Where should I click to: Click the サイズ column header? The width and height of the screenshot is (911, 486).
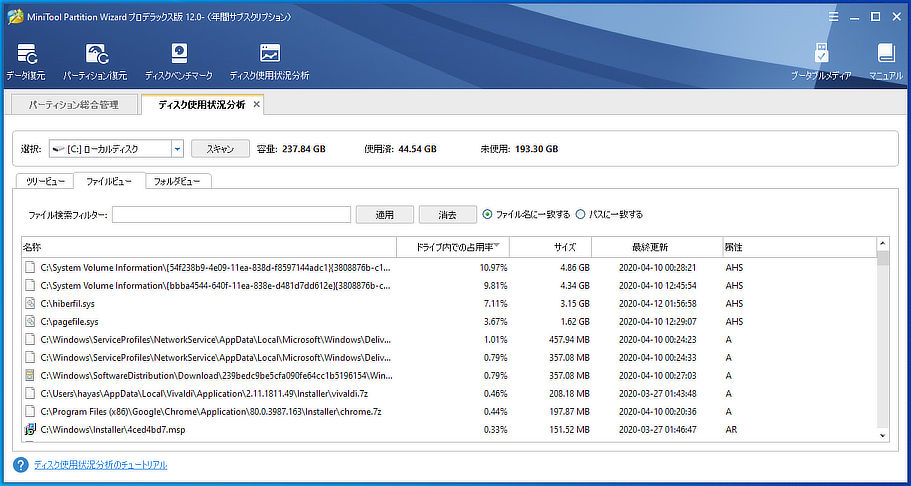[551, 247]
